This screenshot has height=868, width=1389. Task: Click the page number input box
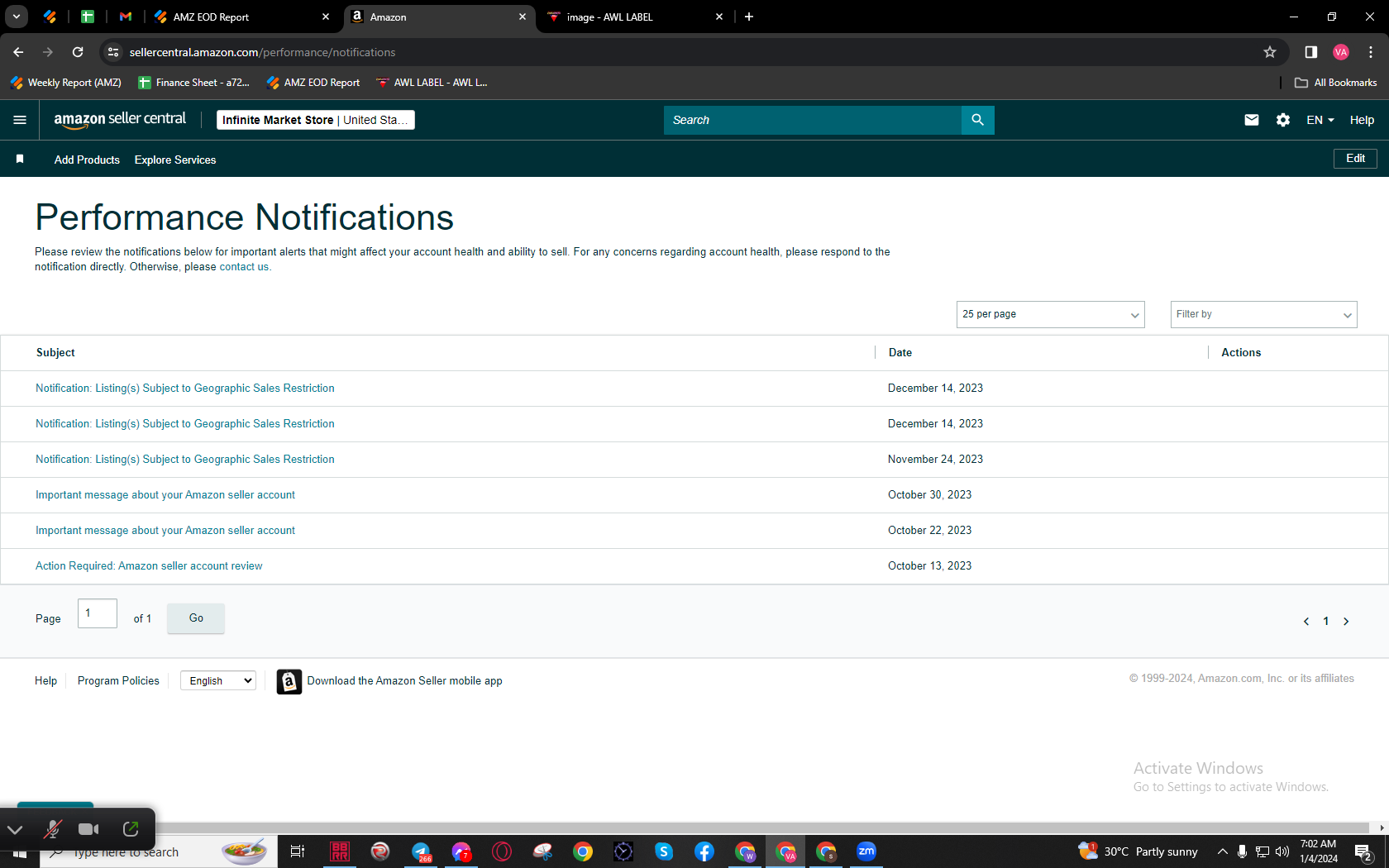(x=98, y=613)
